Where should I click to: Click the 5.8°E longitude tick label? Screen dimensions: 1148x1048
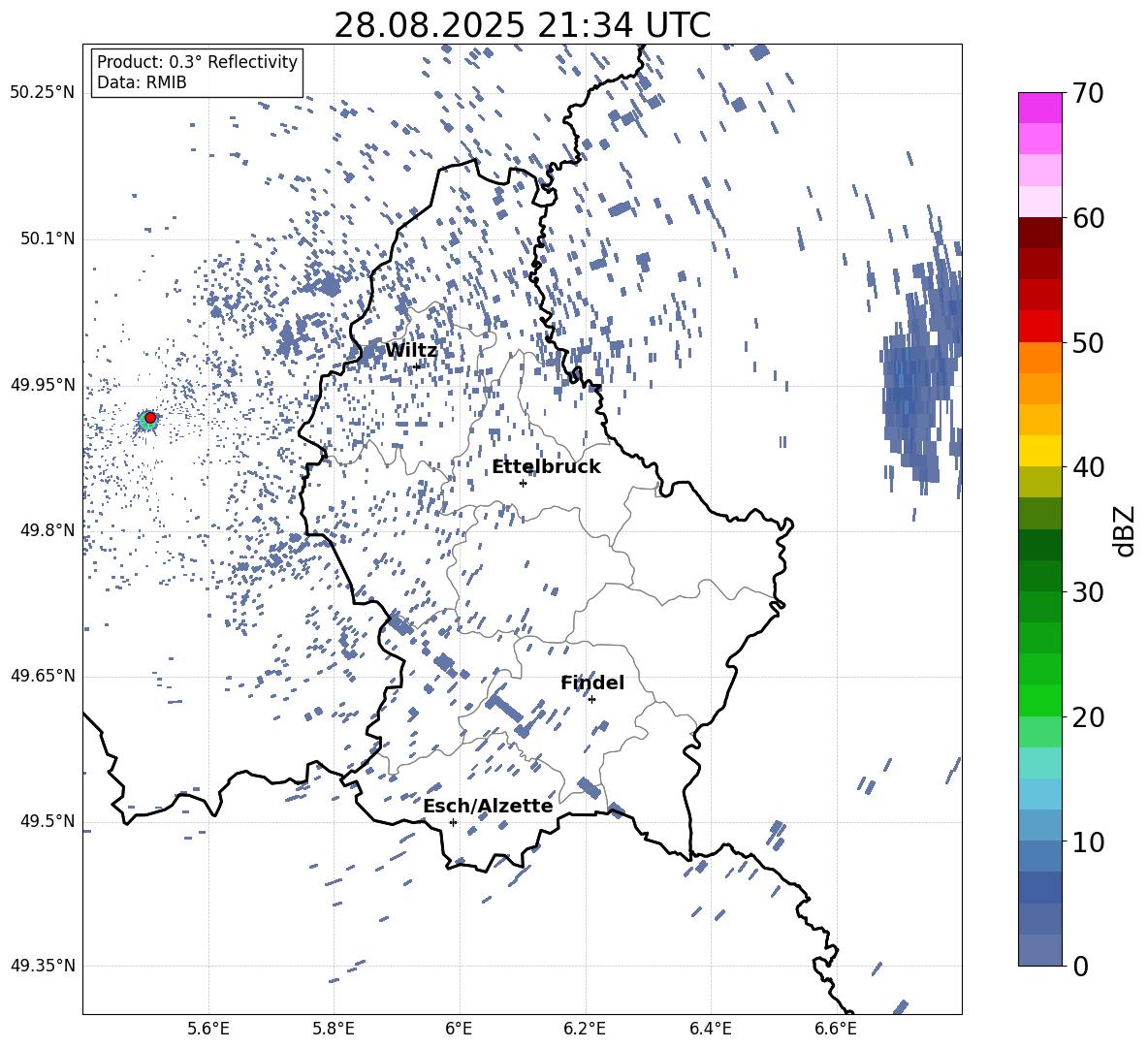tap(334, 1029)
